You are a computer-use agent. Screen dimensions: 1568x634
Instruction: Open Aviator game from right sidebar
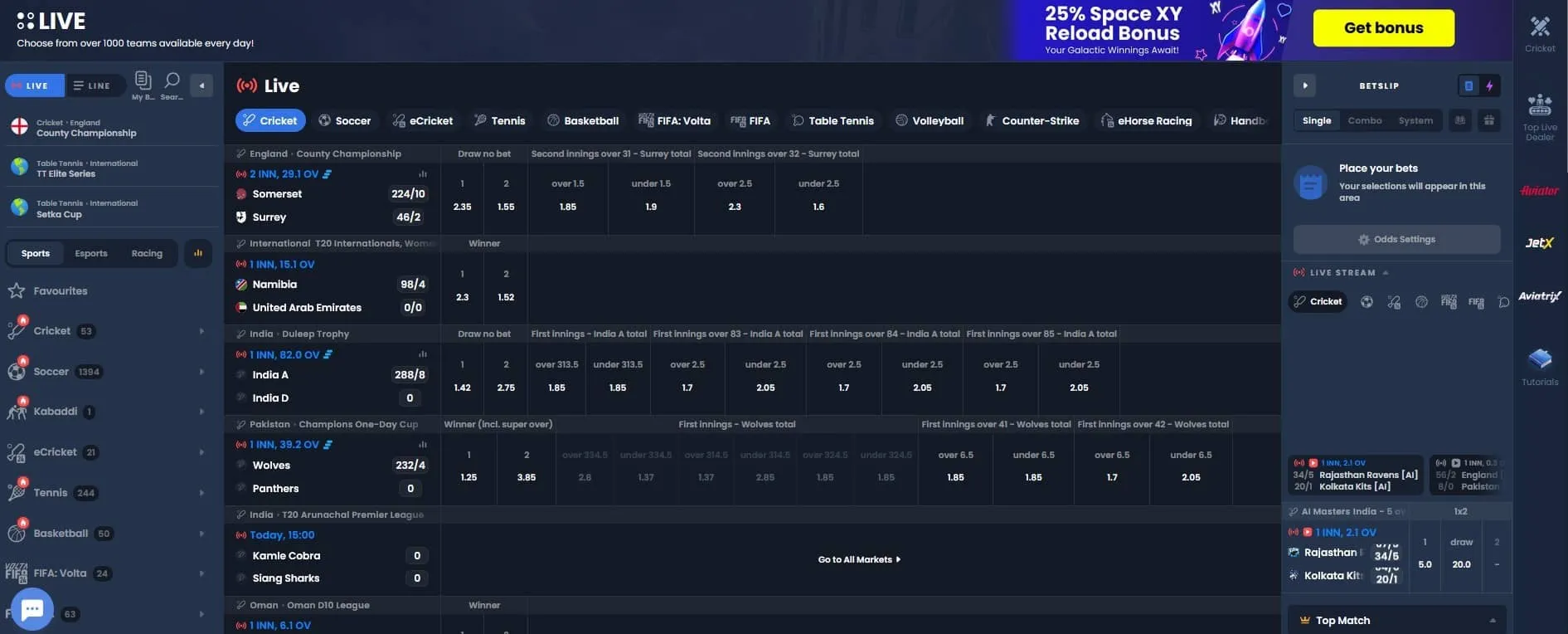[1539, 191]
